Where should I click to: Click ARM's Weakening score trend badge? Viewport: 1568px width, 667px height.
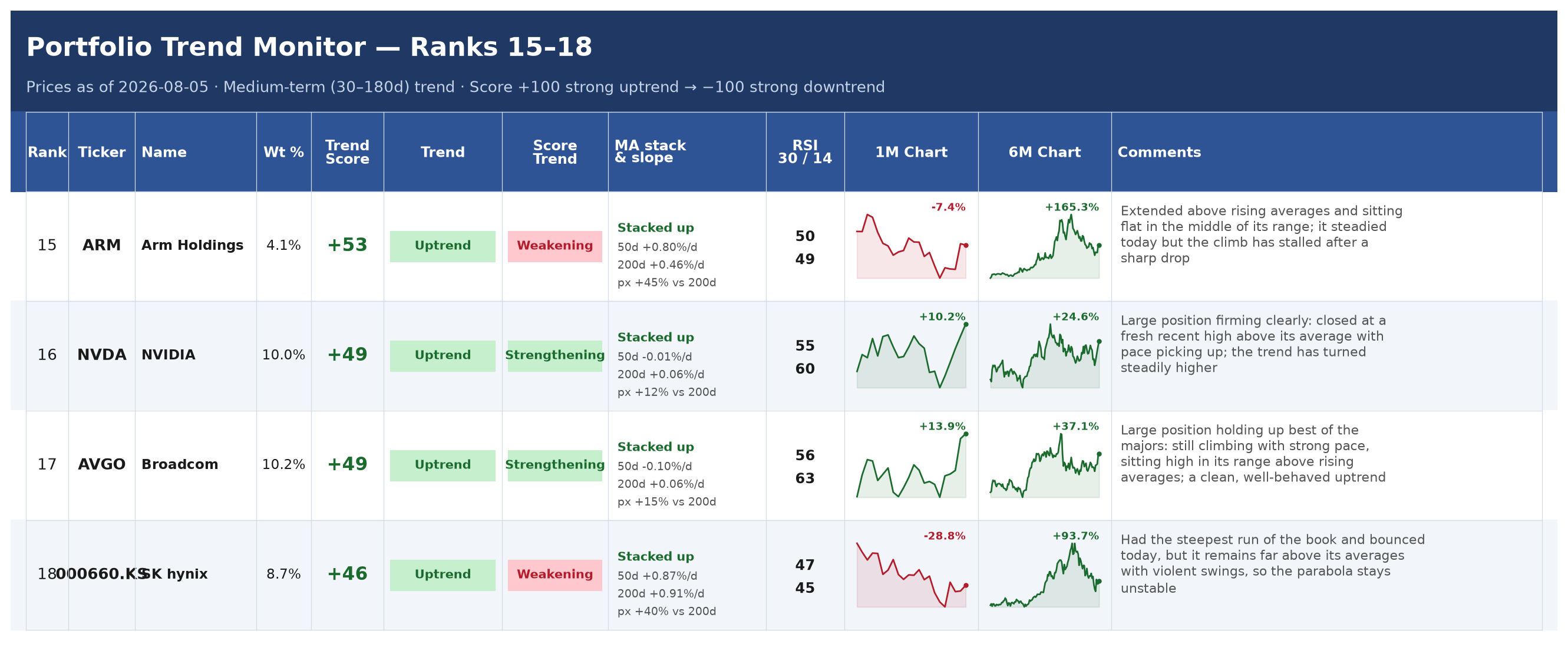click(554, 246)
